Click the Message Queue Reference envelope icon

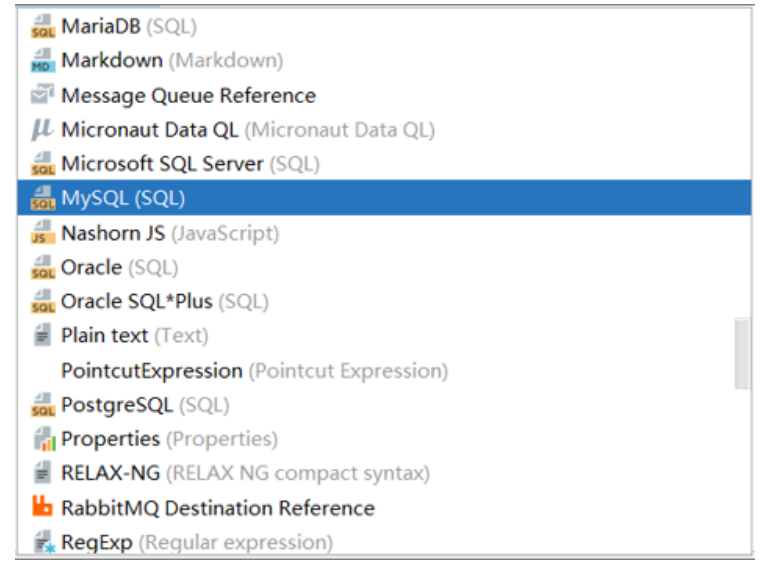tap(43, 96)
